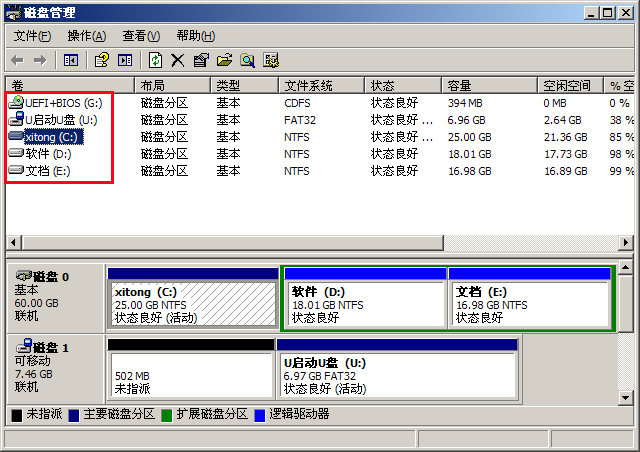Screen dimensions: 640x452
Task: Click the Refresh toolbar icon
Action: click(x=155, y=60)
